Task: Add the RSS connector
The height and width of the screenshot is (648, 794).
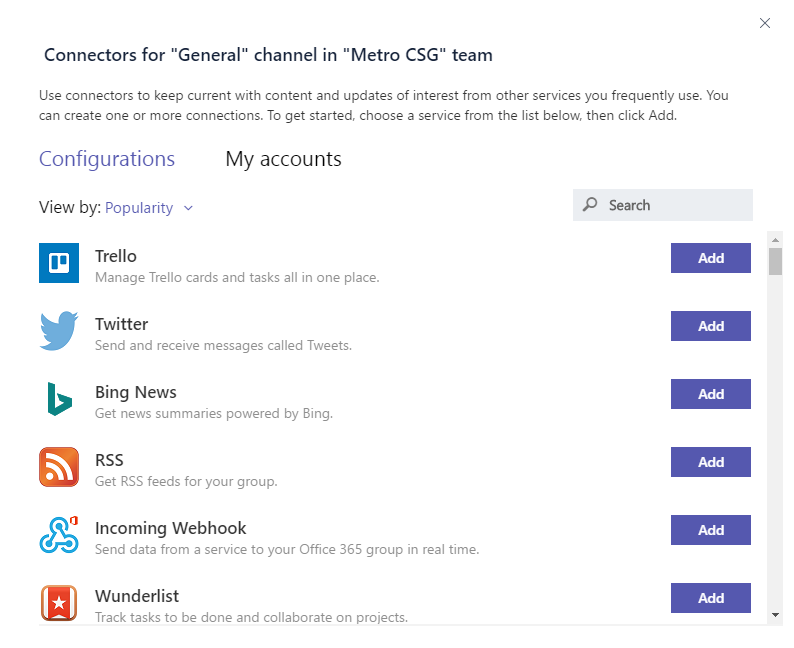Action: [710, 462]
